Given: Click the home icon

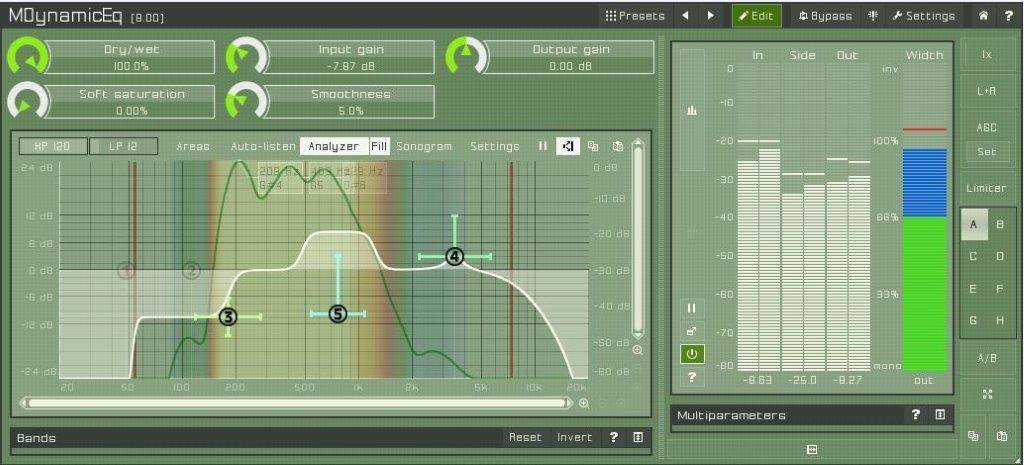Looking at the screenshot, I should (x=984, y=16).
